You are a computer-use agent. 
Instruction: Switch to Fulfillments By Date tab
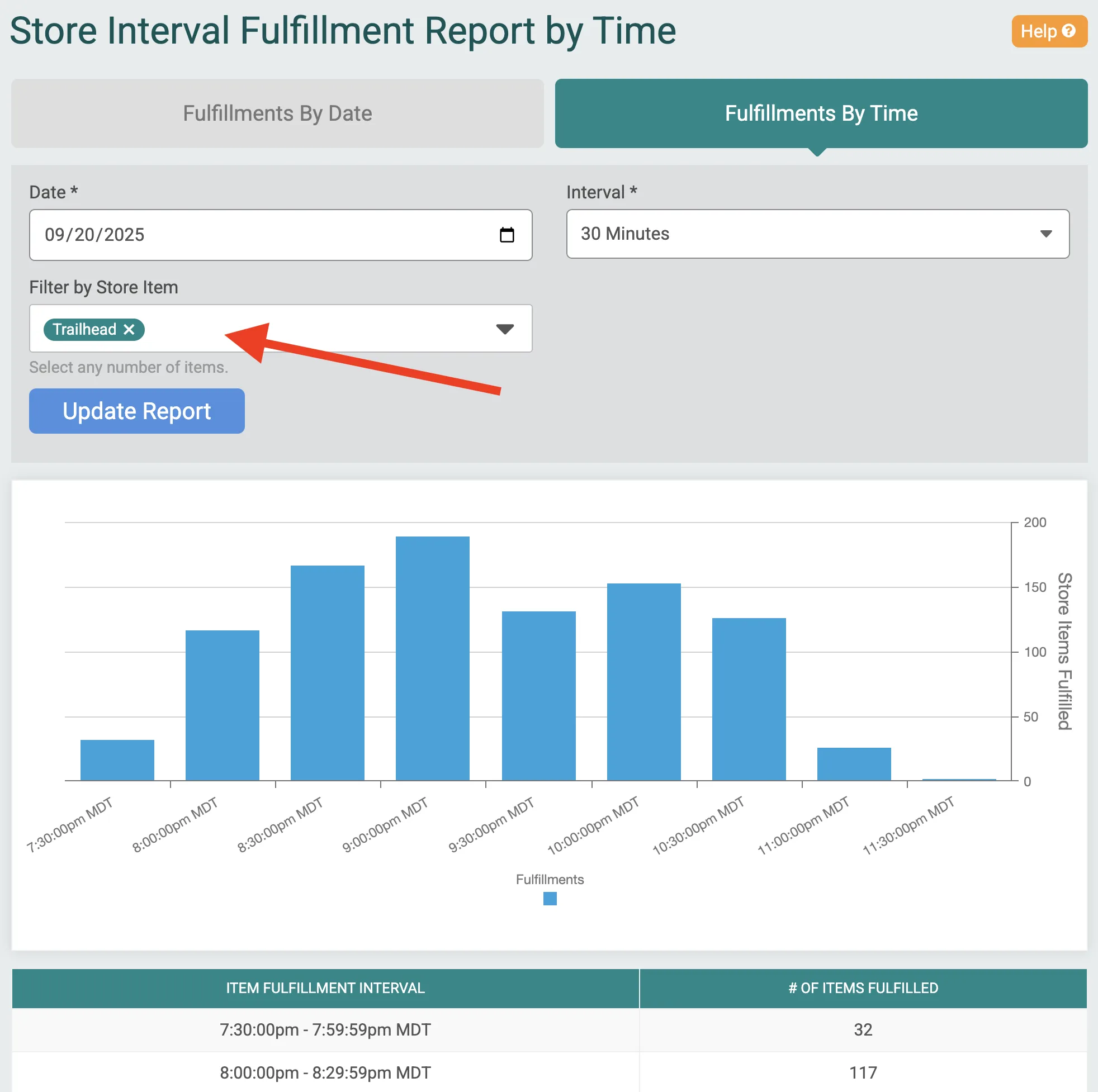coord(277,113)
